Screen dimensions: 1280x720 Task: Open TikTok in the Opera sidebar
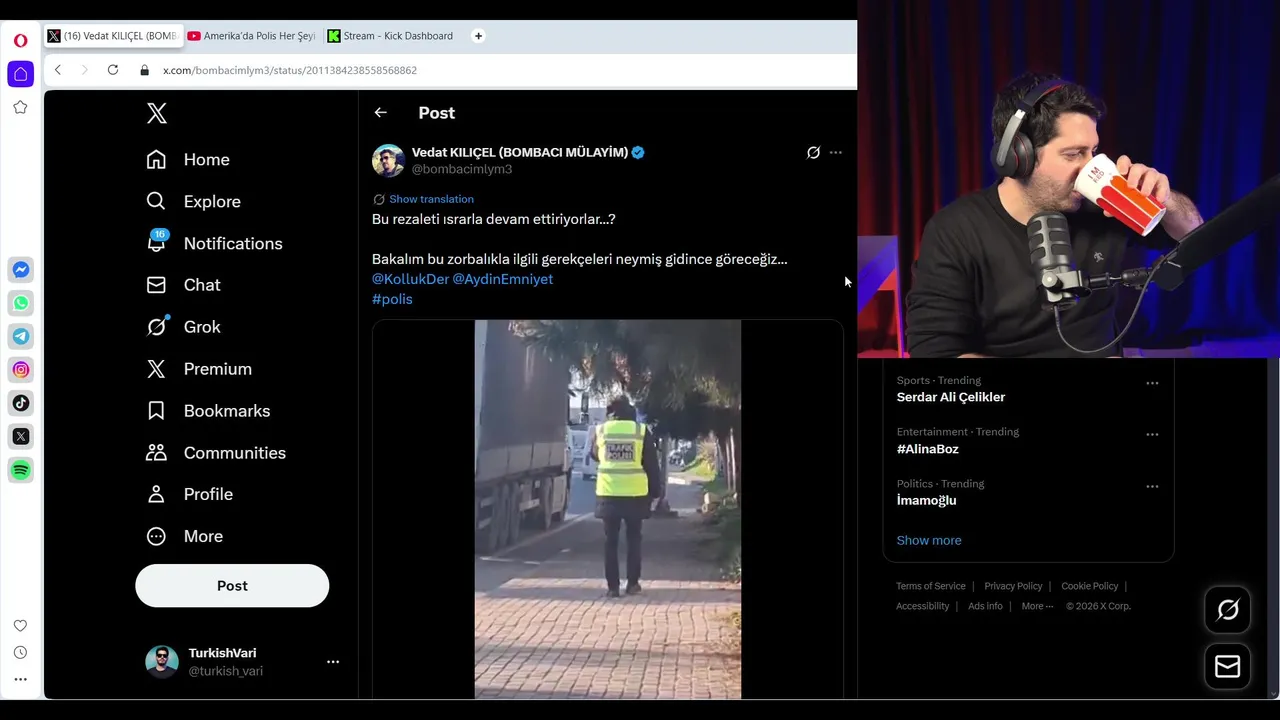21,403
